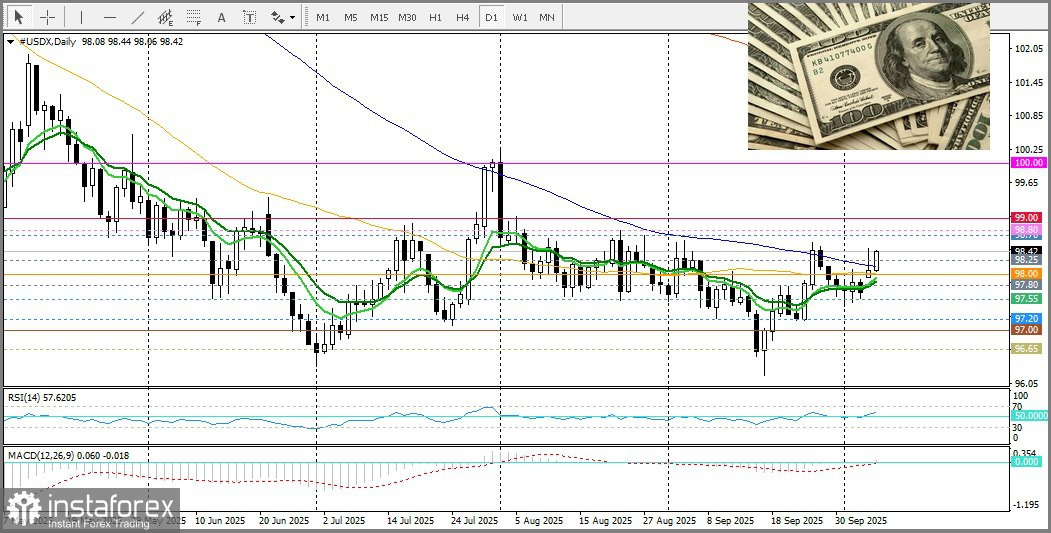Select the MN monthly timeframe
1051x533 pixels.
pos(547,17)
